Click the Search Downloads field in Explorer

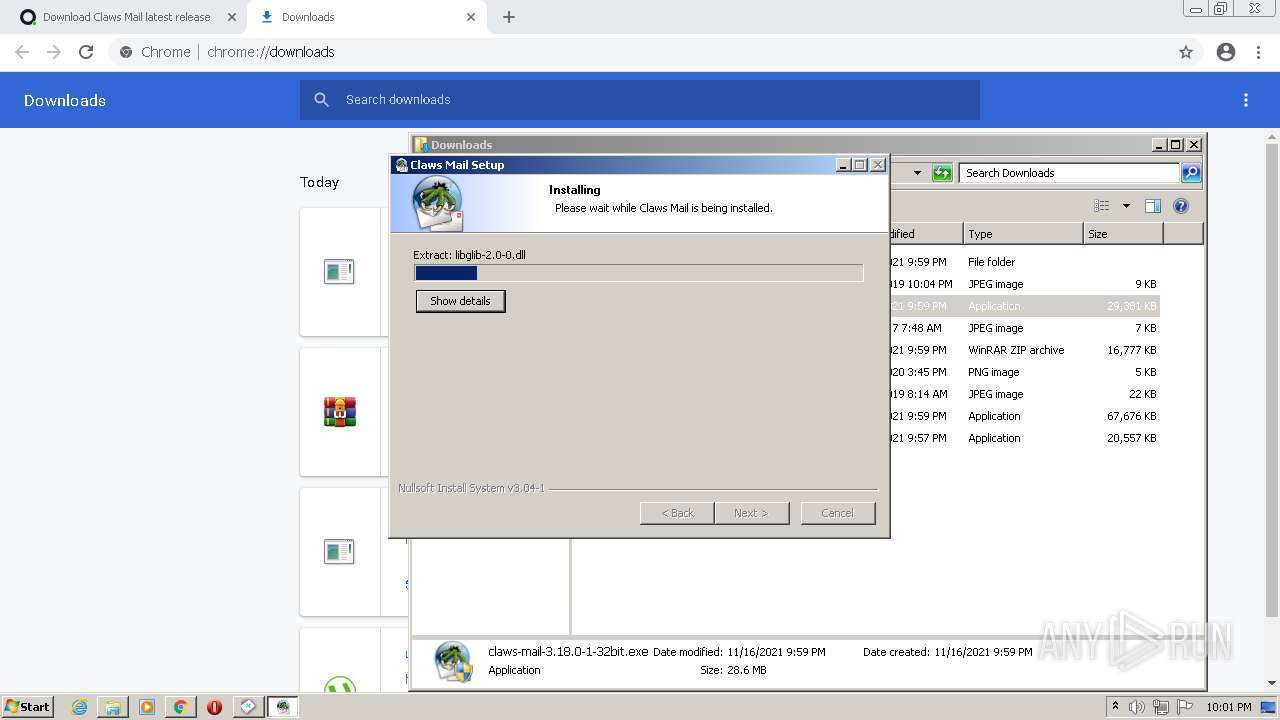click(x=1068, y=173)
